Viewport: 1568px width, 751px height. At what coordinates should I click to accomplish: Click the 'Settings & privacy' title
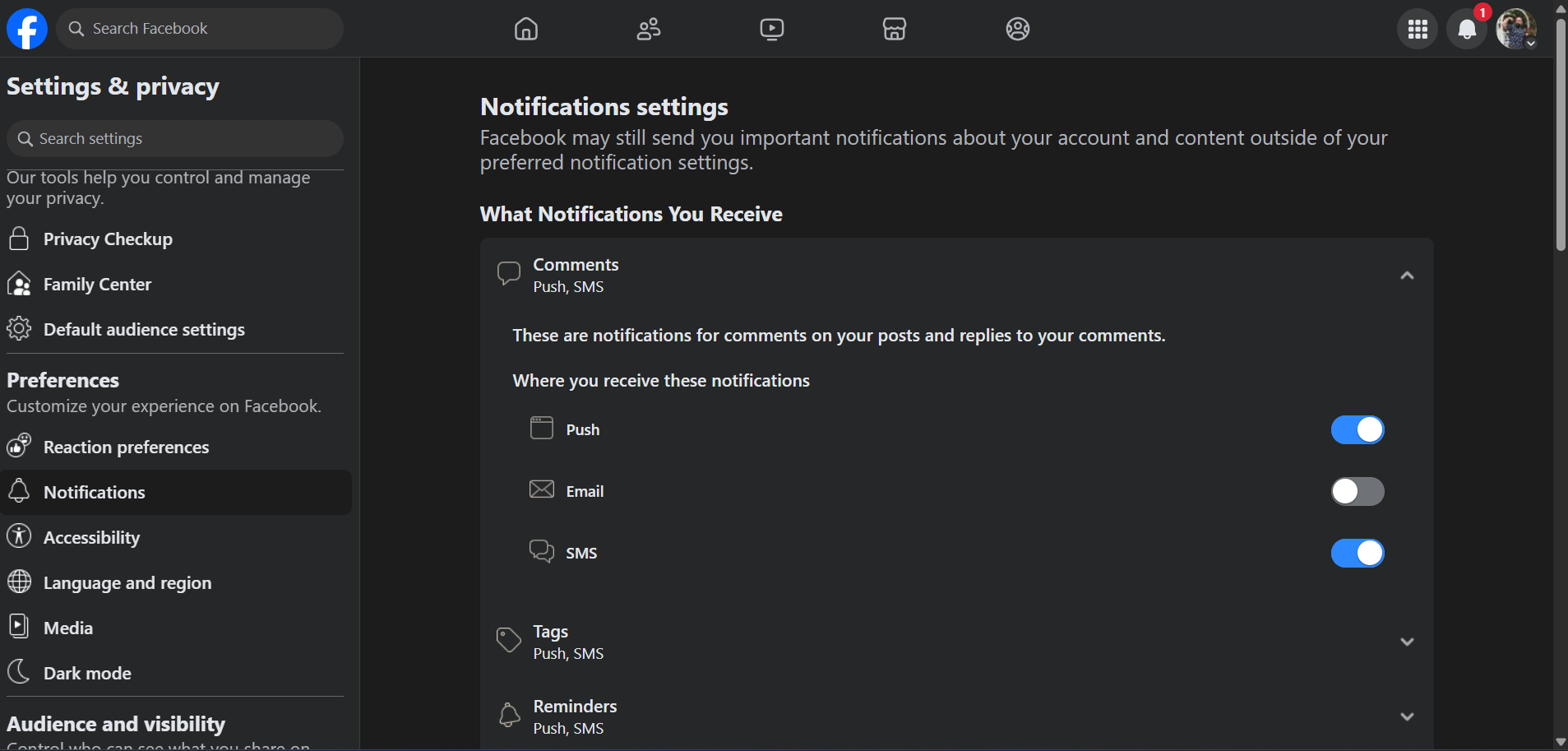click(113, 86)
